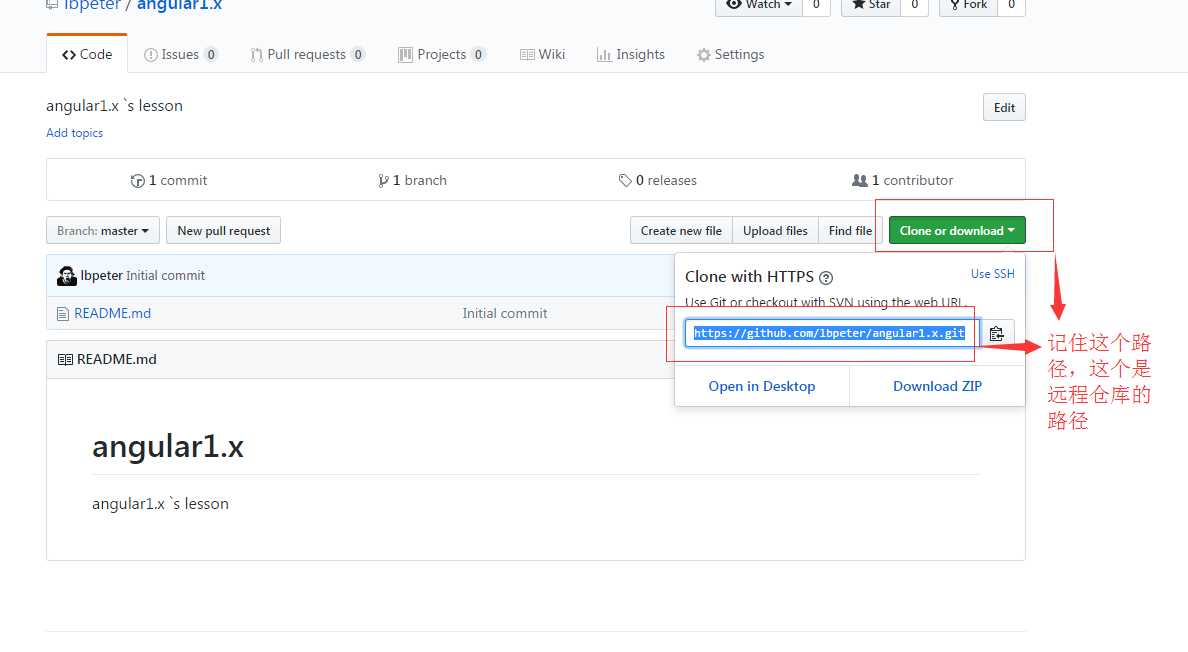1188x652 pixels.
Task: Click the Wiki tab book icon
Action: (x=527, y=55)
